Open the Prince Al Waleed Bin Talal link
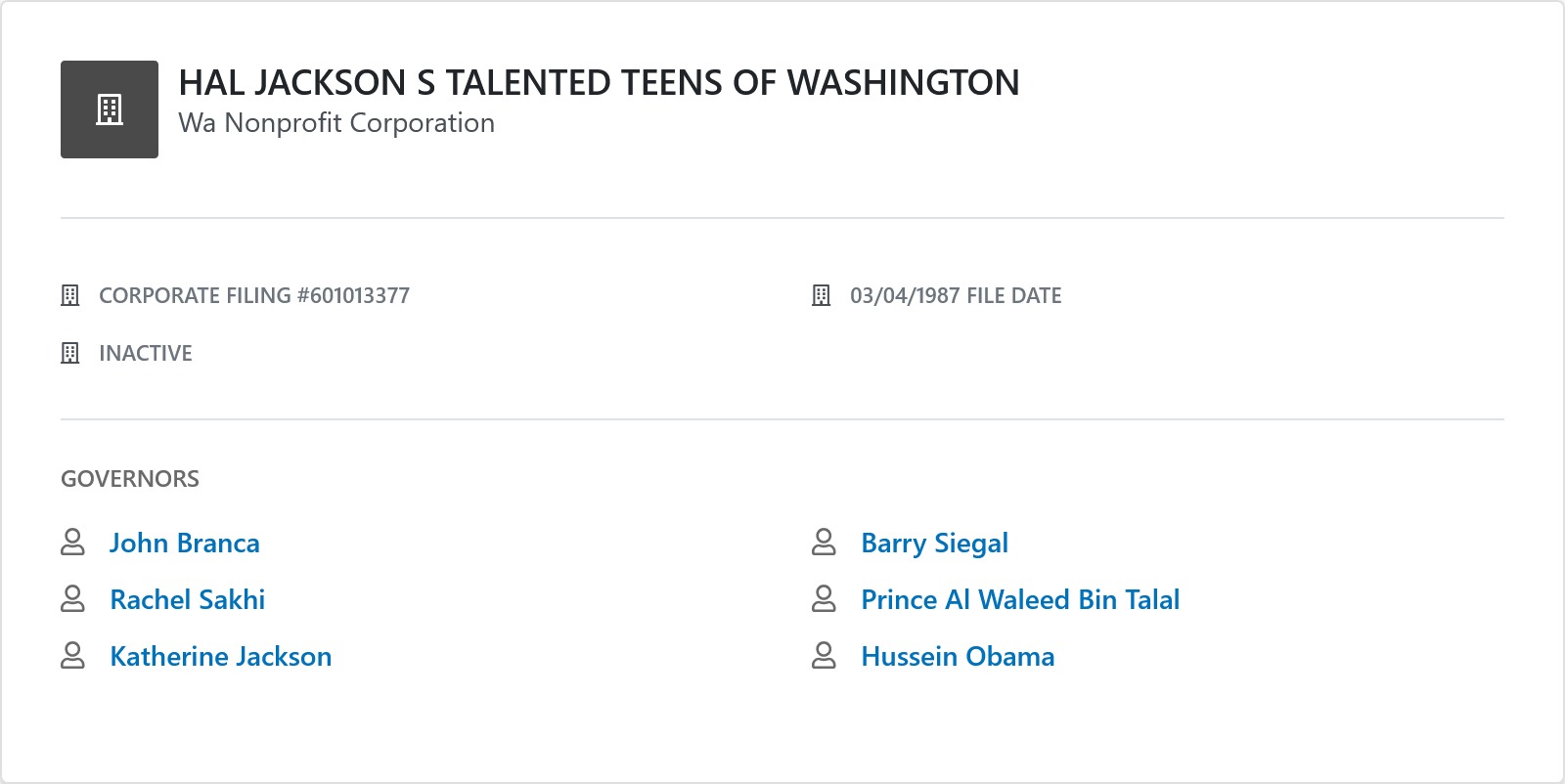Screen dimensions: 1565x784 point(1020,600)
